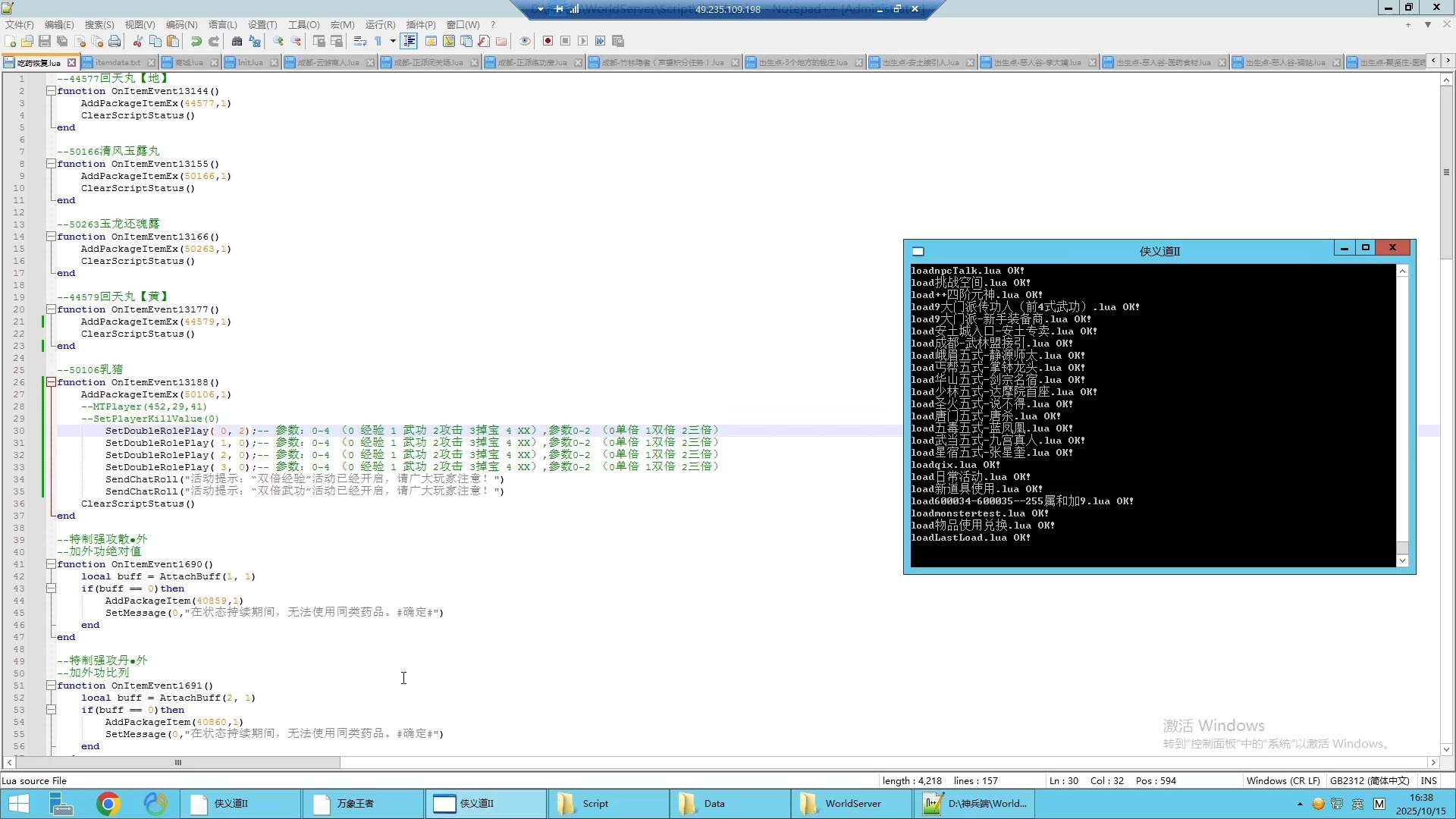Viewport: 1456px width, 819px height.
Task: Click the Print toolbar icon
Action: click(x=115, y=41)
